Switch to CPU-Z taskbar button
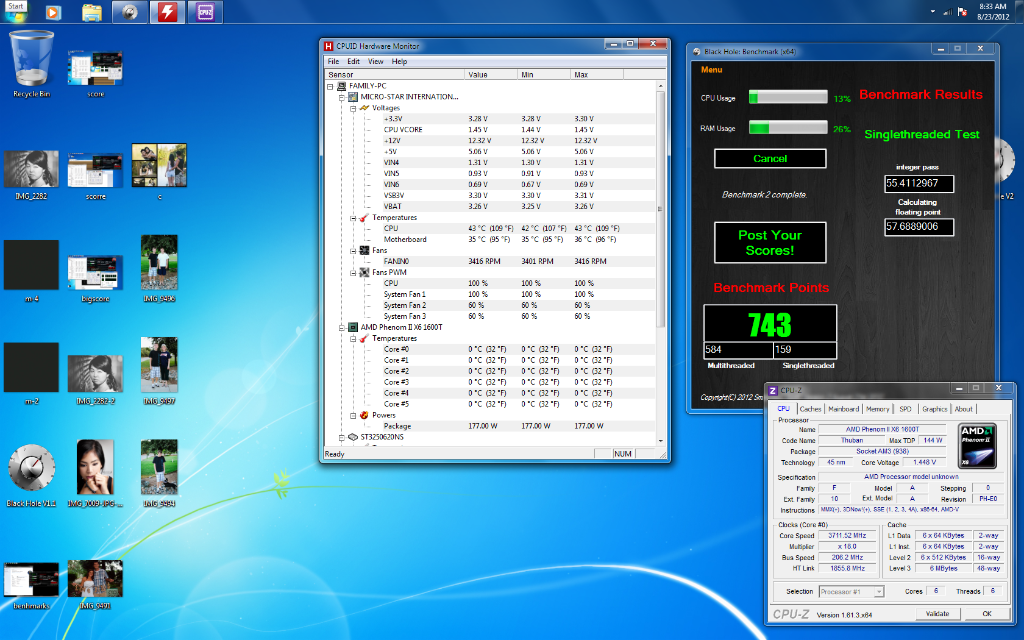This screenshot has width=1024, height=640. 205,12
